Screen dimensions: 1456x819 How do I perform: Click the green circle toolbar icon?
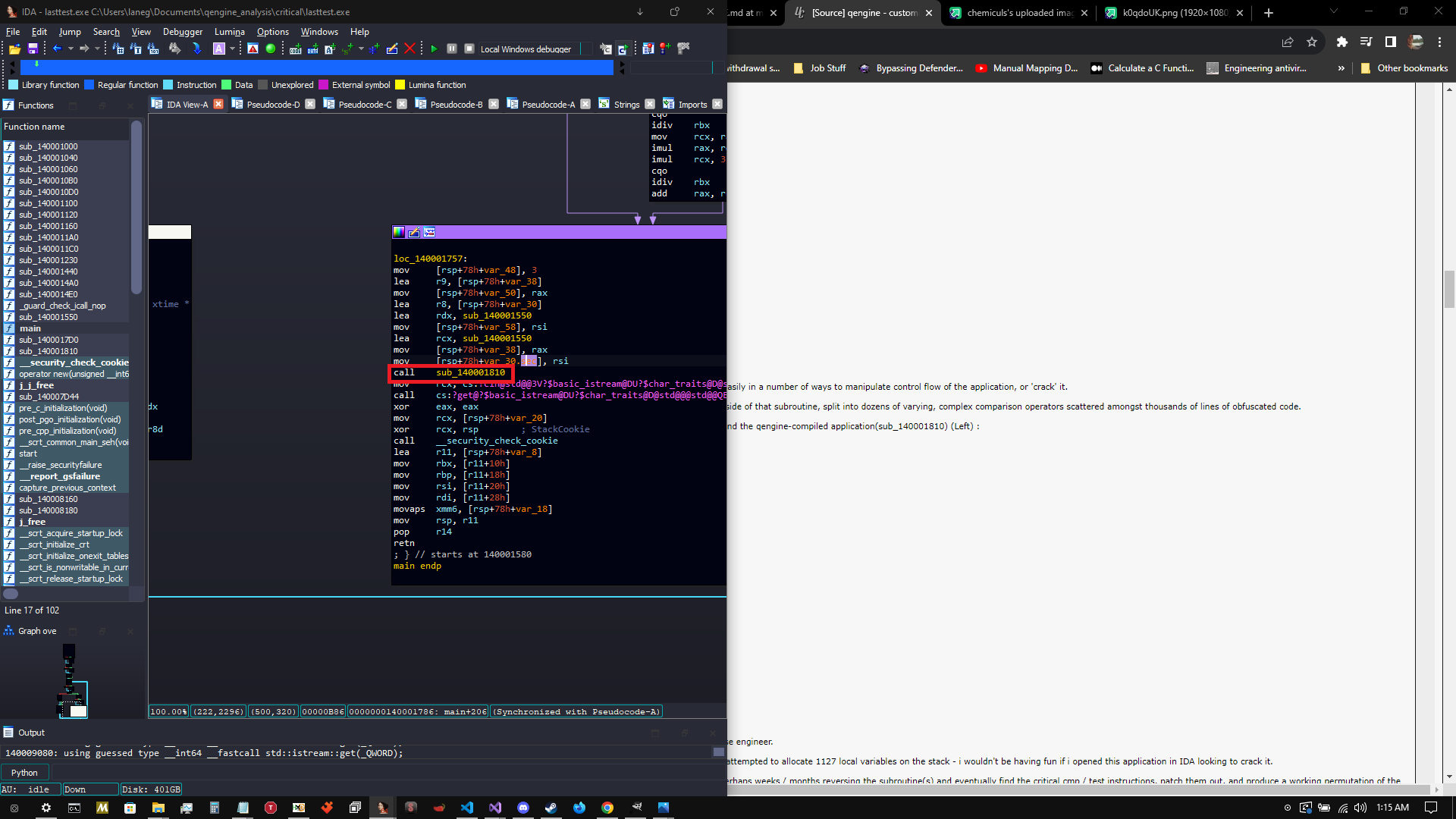pos(271,49)
